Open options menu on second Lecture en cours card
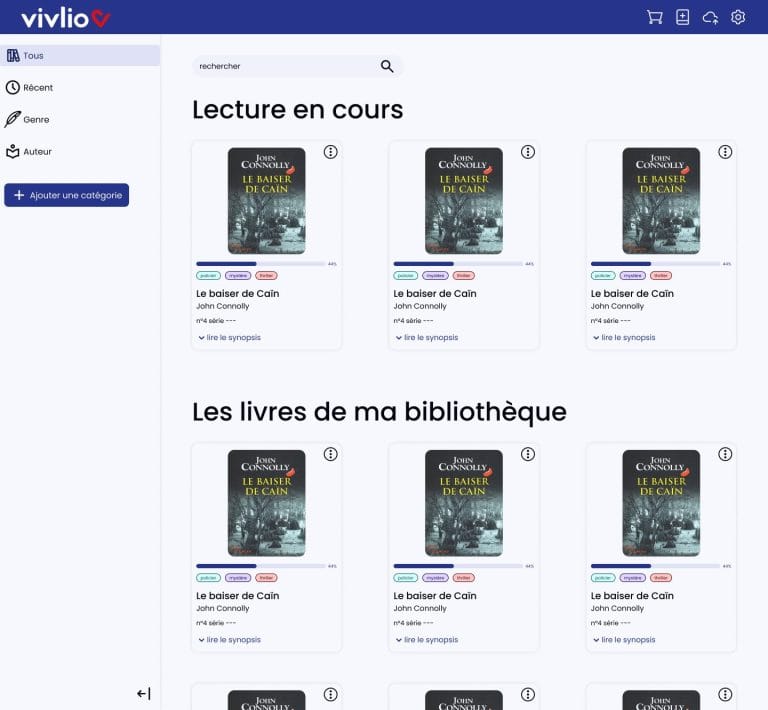This screenshot has width=768, height=710. click(x=528, y=152)
